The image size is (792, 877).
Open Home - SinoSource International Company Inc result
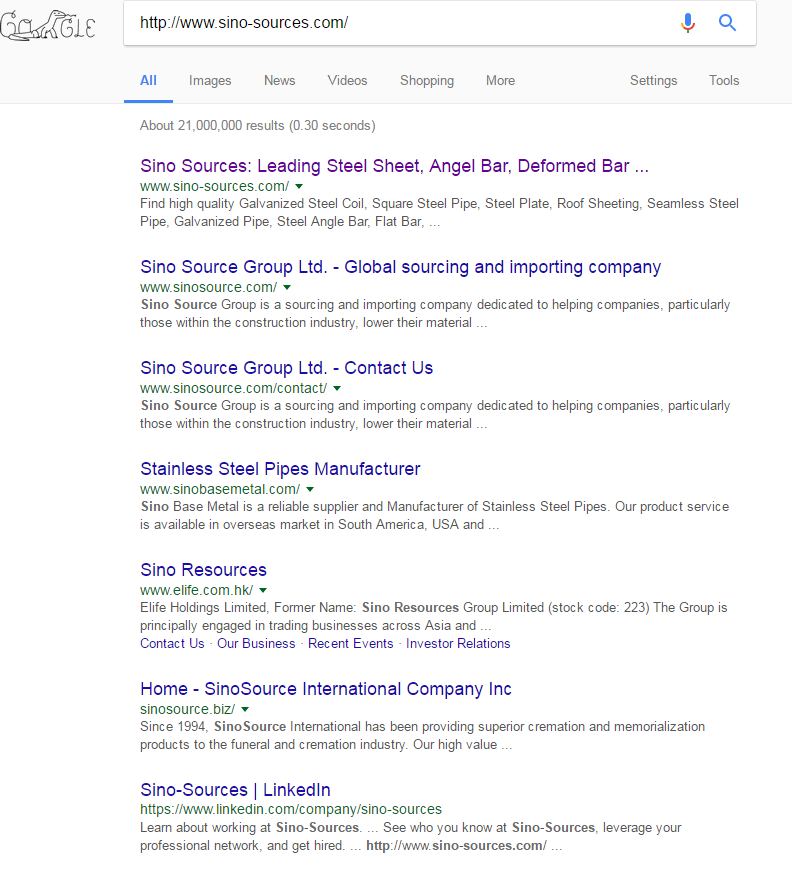[x=326, y=689]
